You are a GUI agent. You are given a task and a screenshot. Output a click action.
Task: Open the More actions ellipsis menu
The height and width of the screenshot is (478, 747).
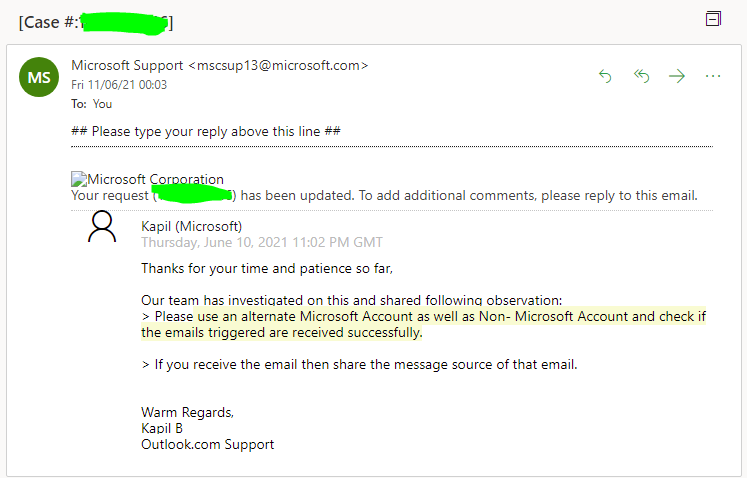(x=713, y=76)
